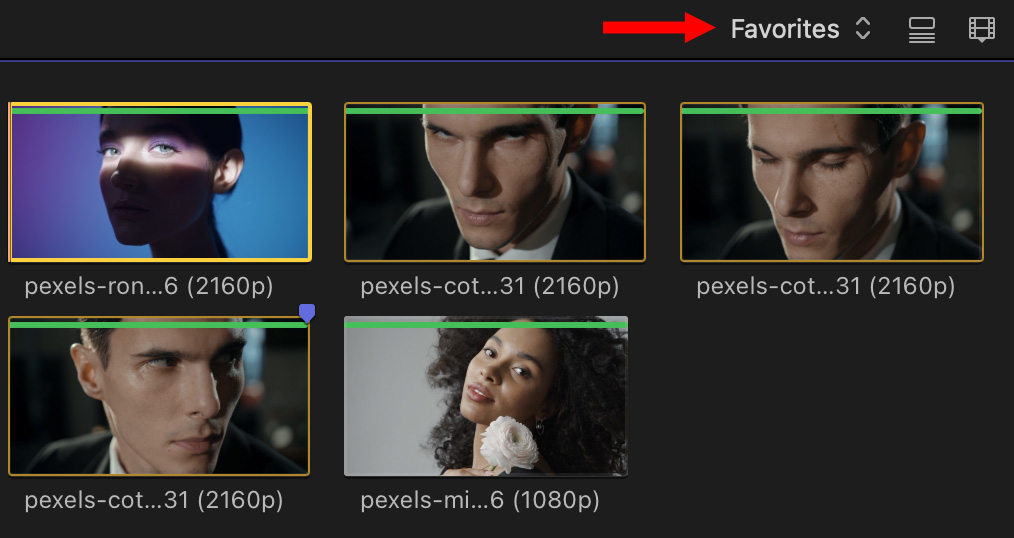Click the up-down chevron beside Favorites
The height and width of the screenshot is (538, 1014).
(x=863, y=29)
